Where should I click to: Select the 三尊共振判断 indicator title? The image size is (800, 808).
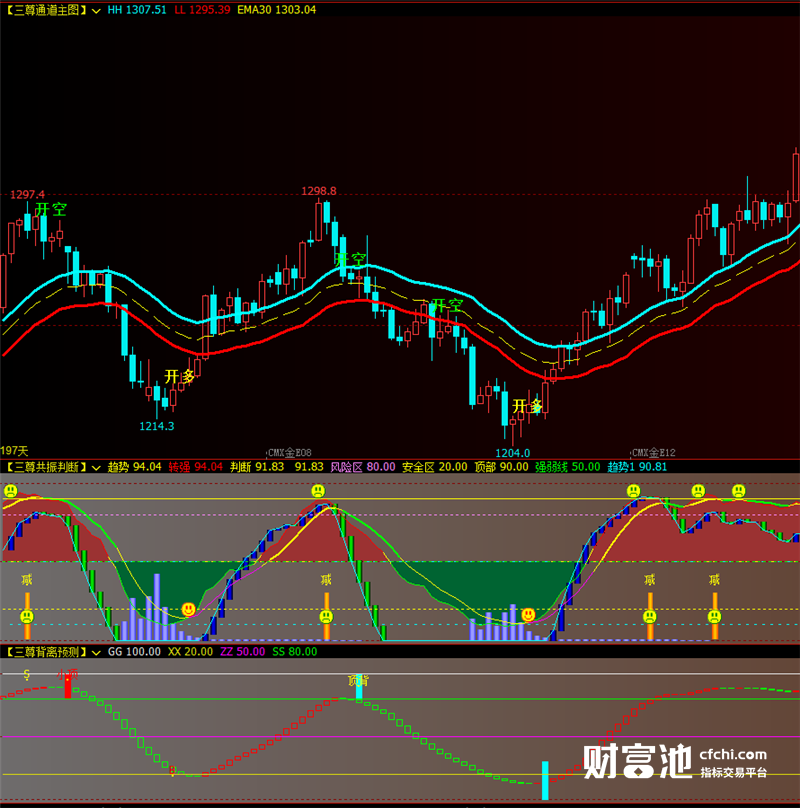coord(46,467)
